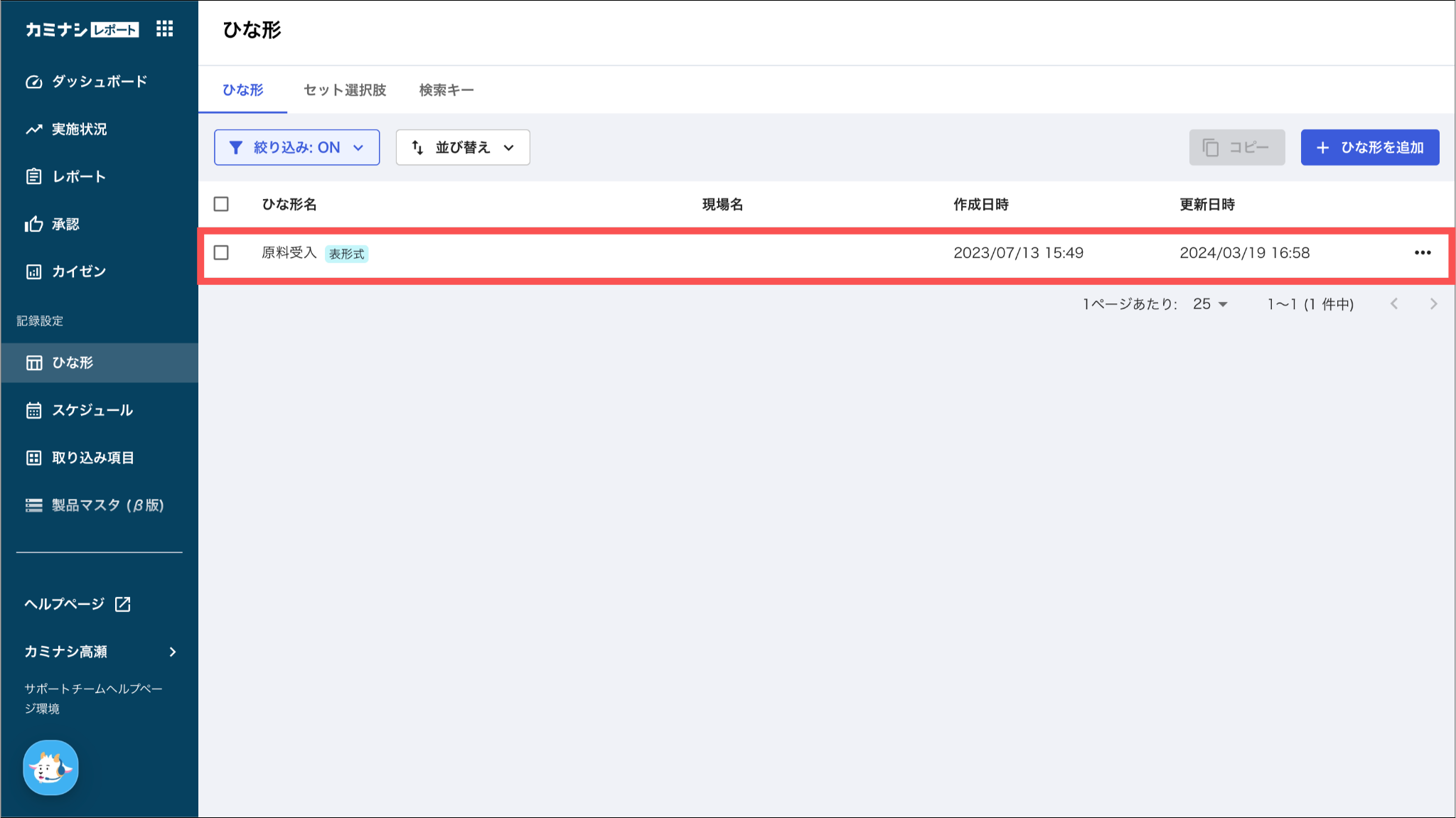This screenshot has width=1456, height=818.
Task: Change rows per page from 25
Action: [1210, 304]
